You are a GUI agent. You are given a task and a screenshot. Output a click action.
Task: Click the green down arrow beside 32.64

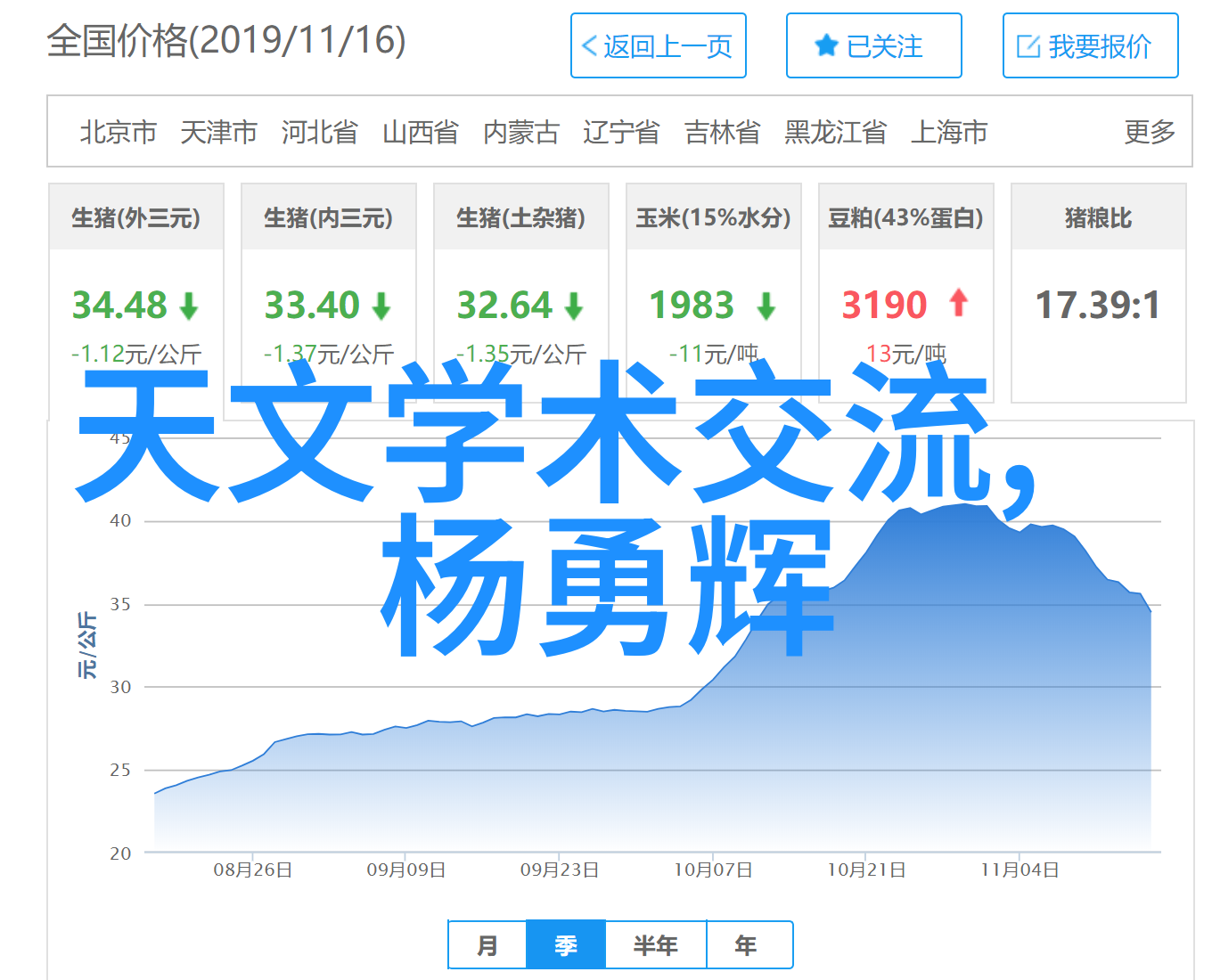[574, 306]
